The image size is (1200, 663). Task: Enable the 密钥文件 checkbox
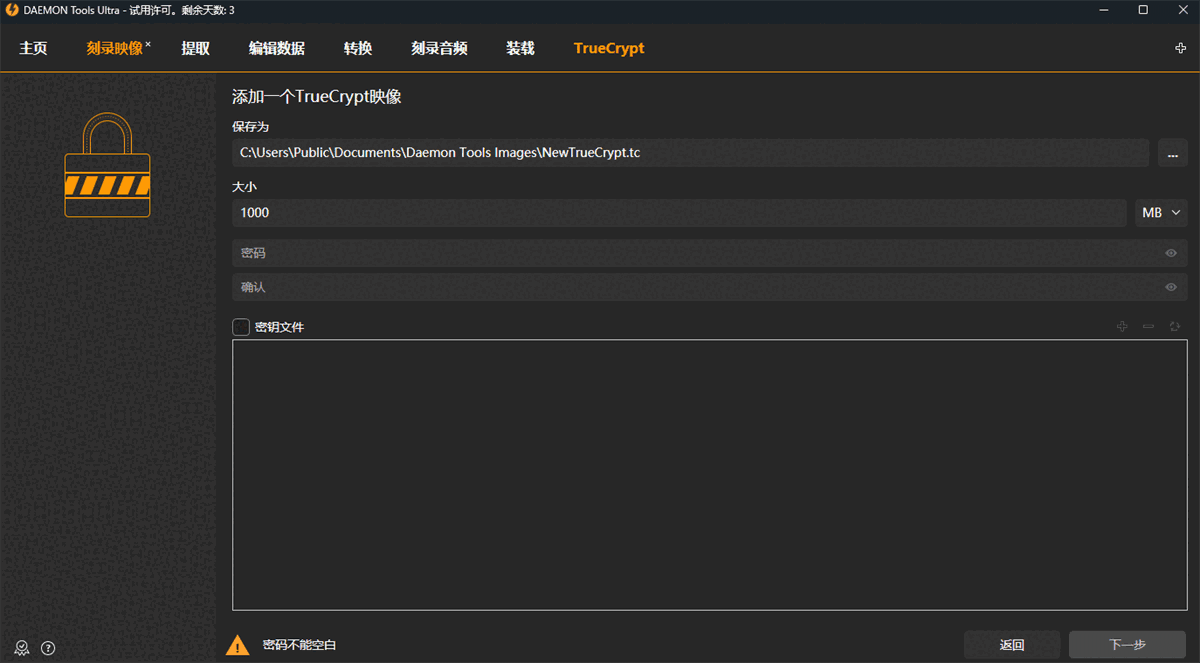click(x=240, y=326)
